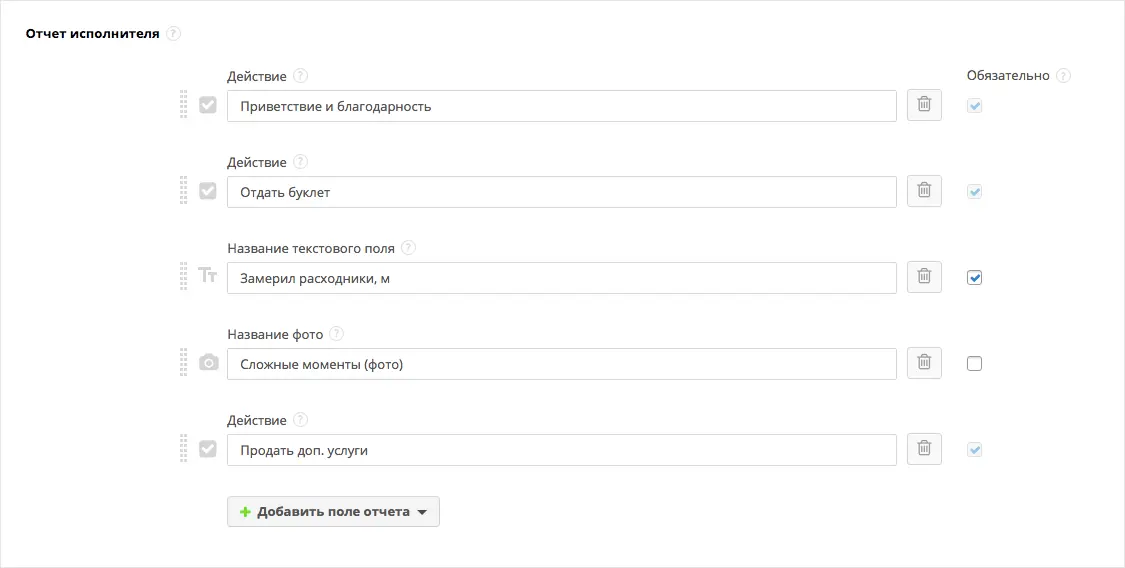This screenshot has width=1125, height=568.
Task: Click the camera icon of photo field
Action: (x=208, y=363)
